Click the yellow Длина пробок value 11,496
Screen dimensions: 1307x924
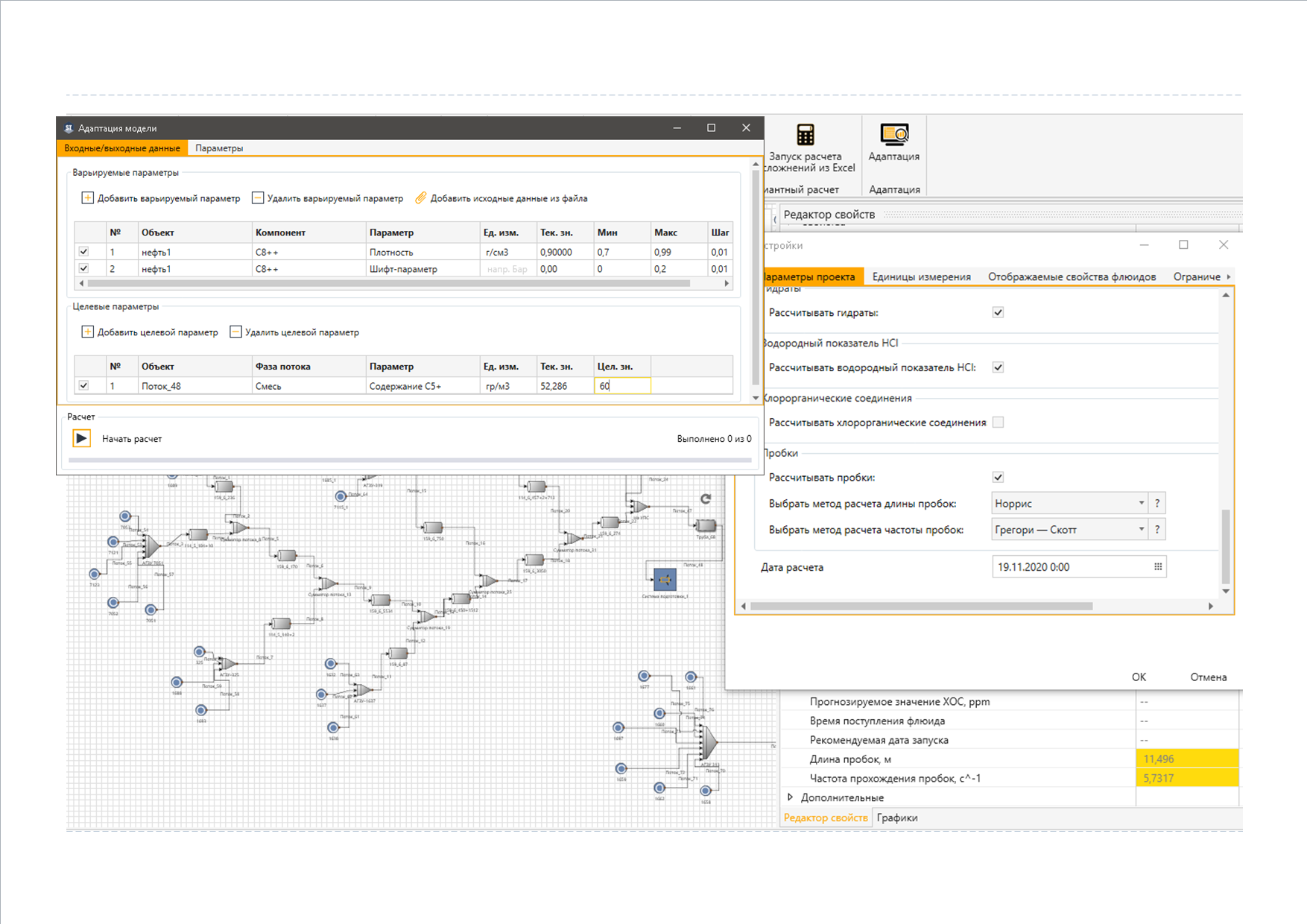tap(1187, 759)
